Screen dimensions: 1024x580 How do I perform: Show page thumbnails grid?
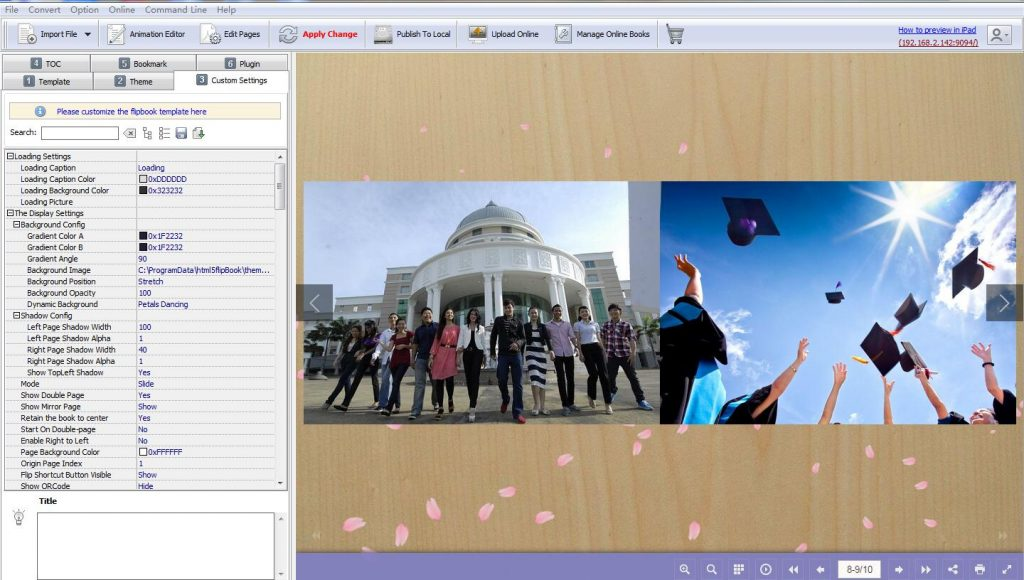click(x=739, y=569)
